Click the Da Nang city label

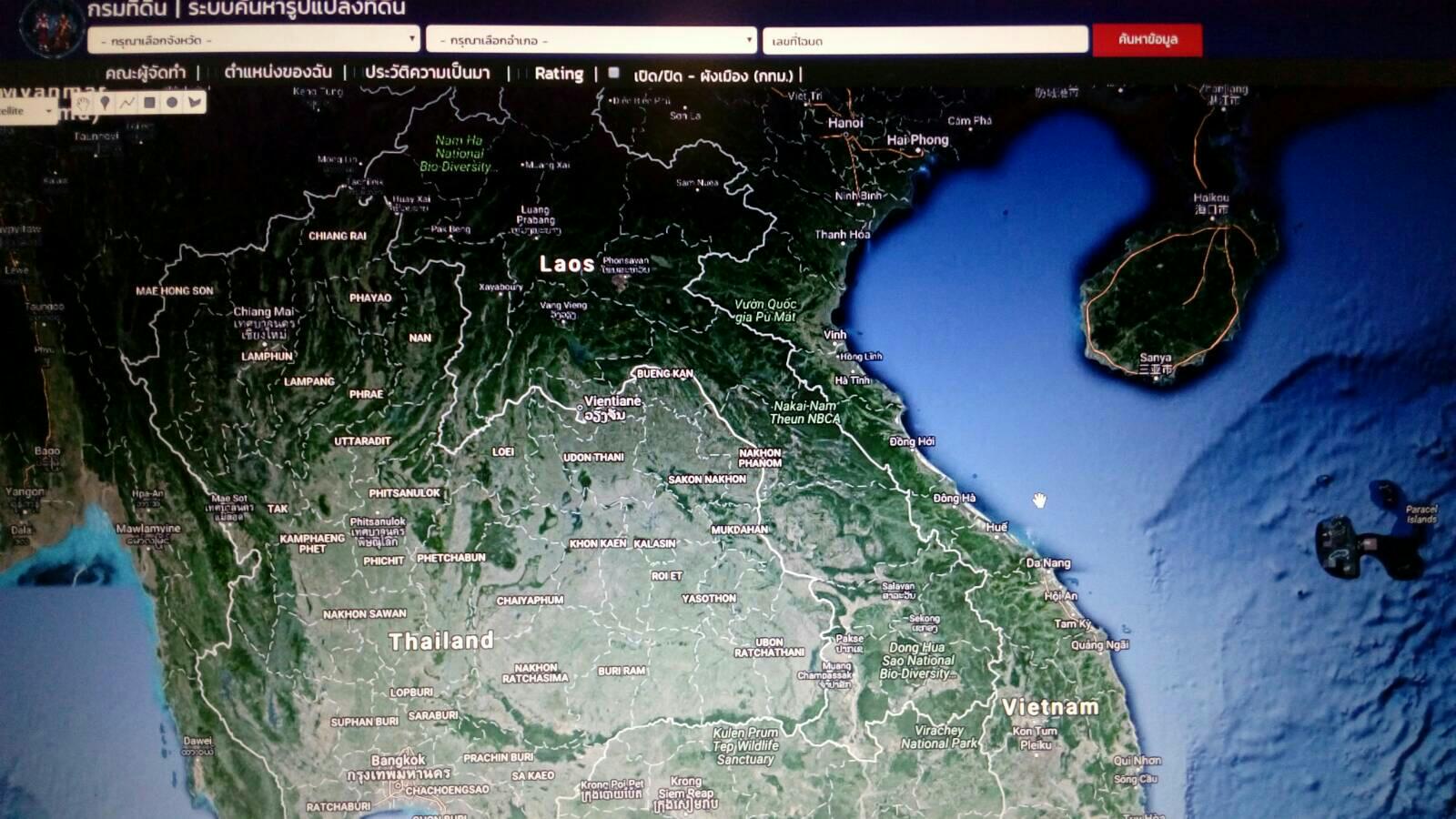tap(1048, 563)
